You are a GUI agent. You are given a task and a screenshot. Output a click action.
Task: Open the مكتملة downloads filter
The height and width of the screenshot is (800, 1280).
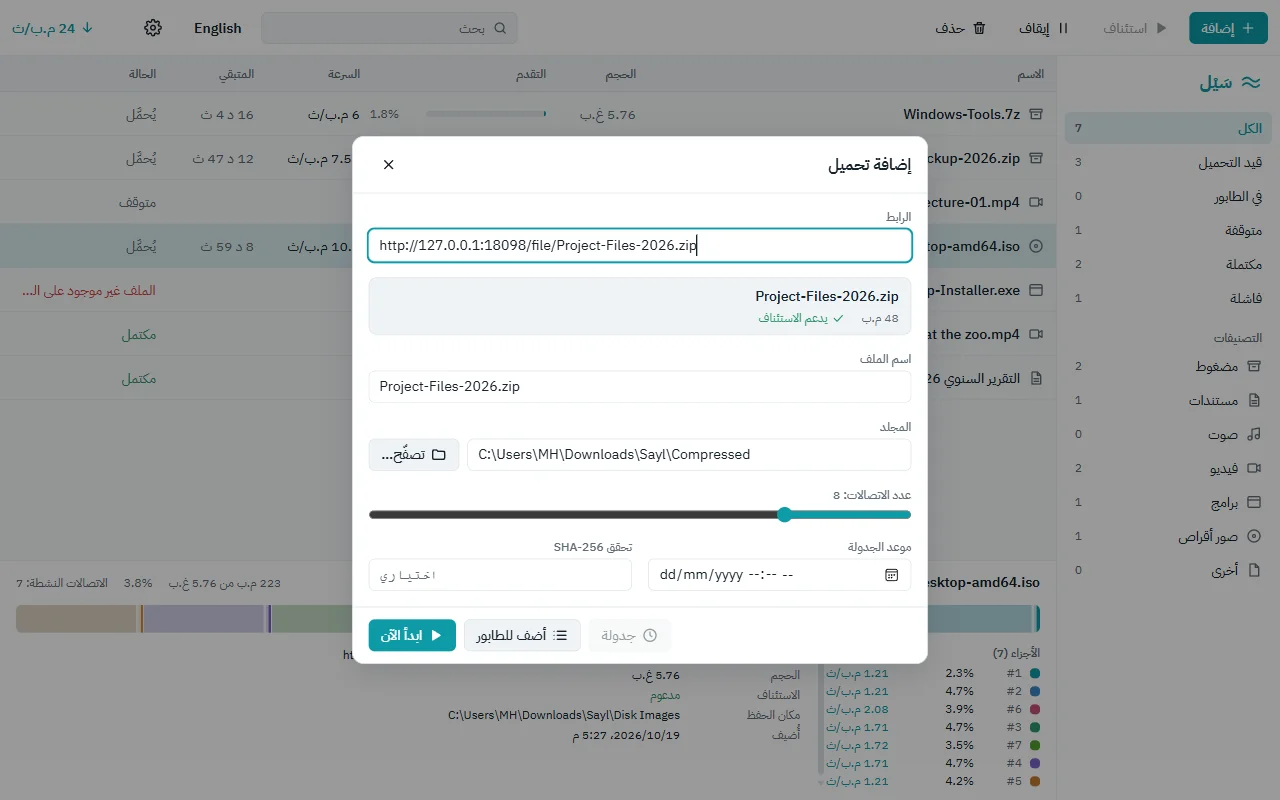(1168, 264)
